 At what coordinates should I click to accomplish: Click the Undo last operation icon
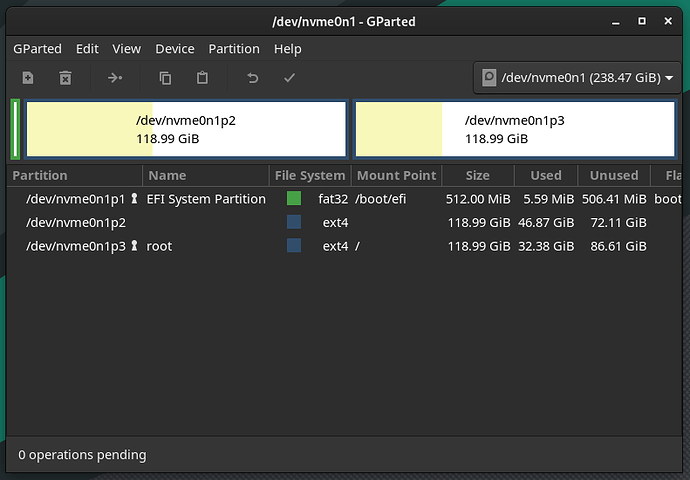[x=253, y=78]
